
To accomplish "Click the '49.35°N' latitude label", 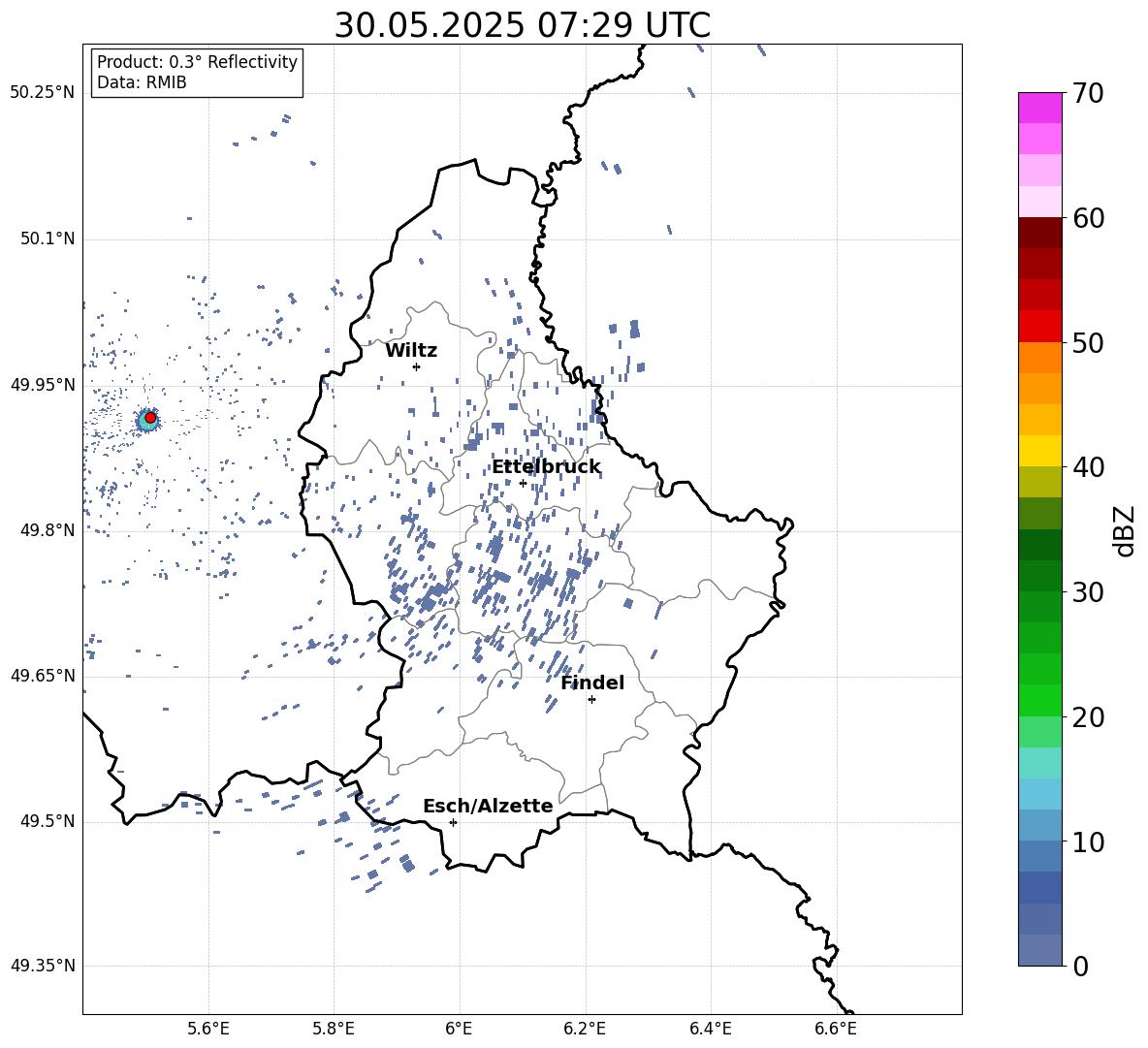I will [43, 966].
